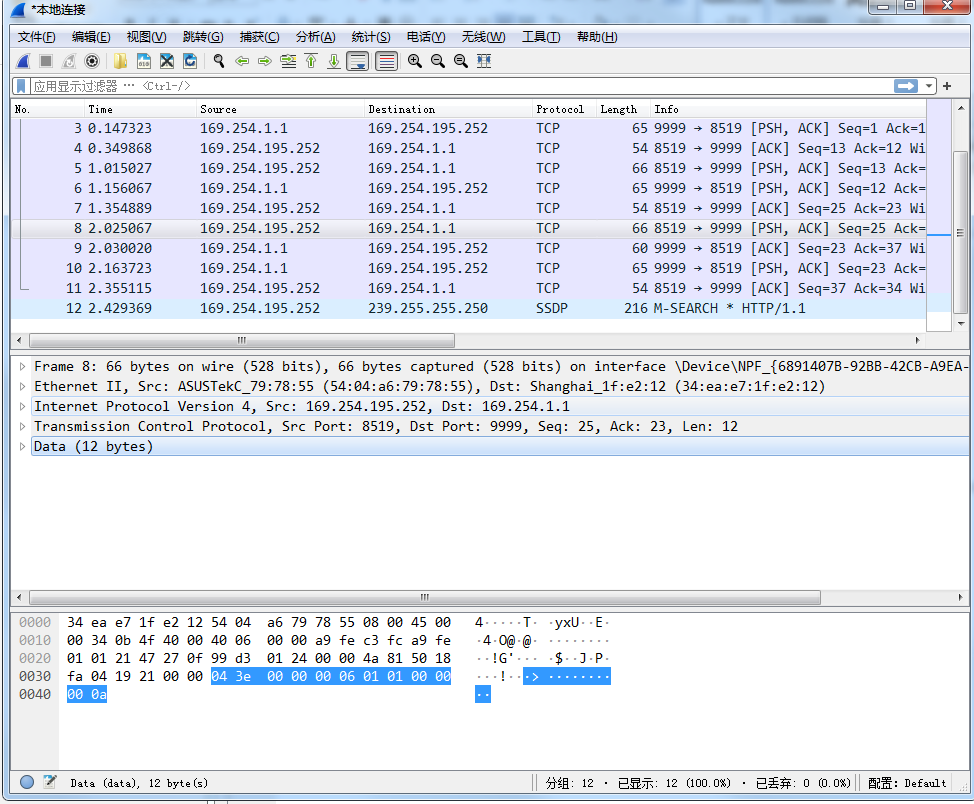
Task: Open a saved capture file
Action: (117, 61)
